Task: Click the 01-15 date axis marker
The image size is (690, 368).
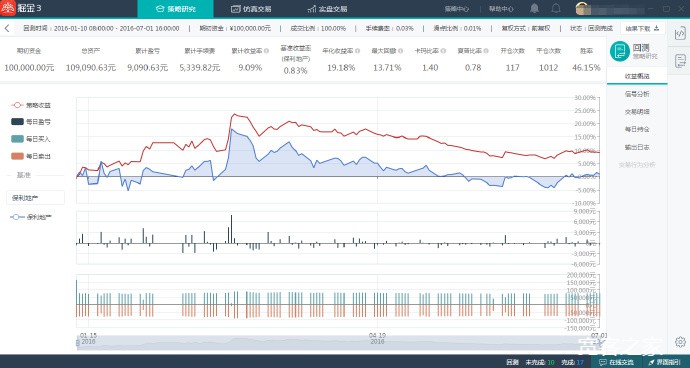Action: coord(88,338)
